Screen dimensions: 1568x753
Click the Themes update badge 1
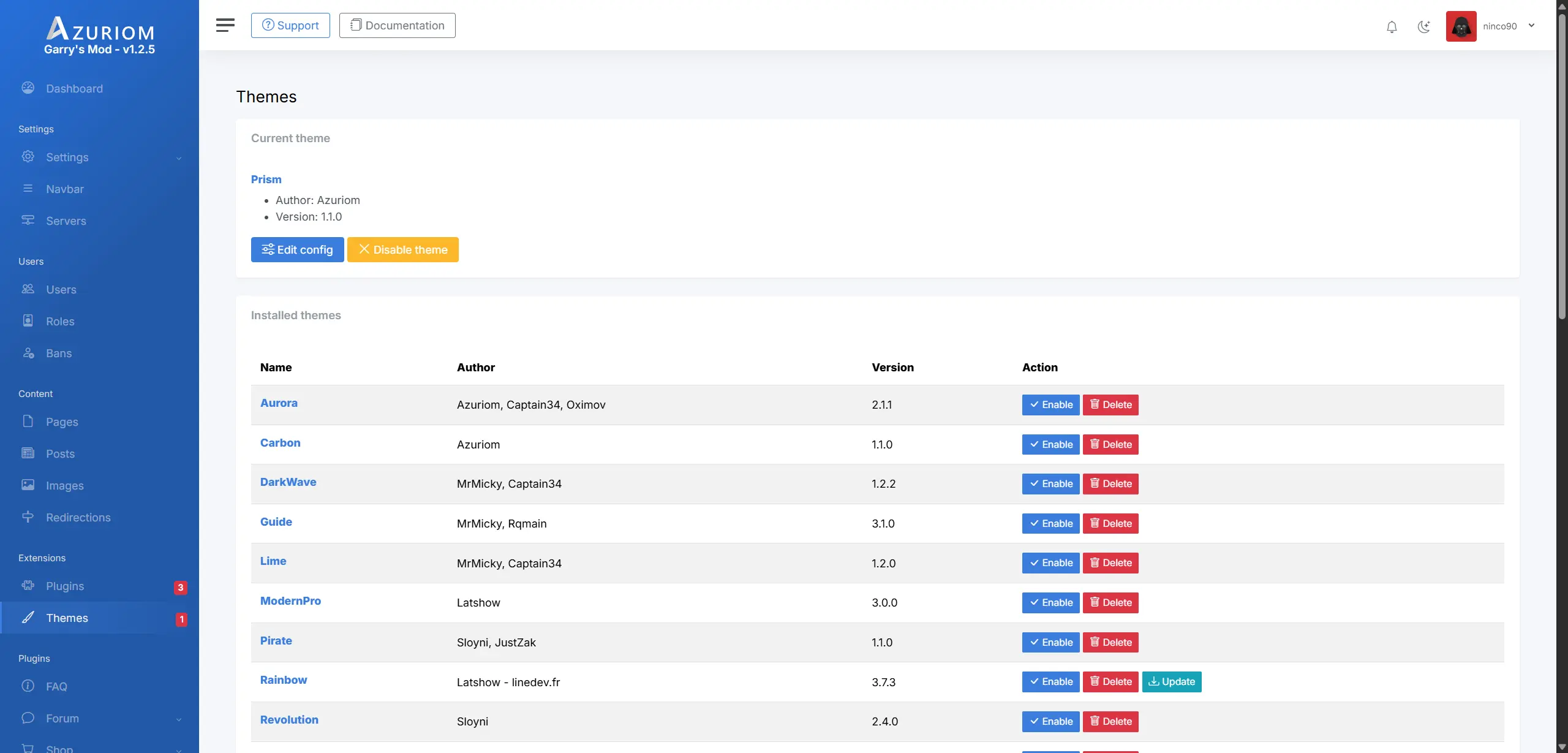click(181, 619)
